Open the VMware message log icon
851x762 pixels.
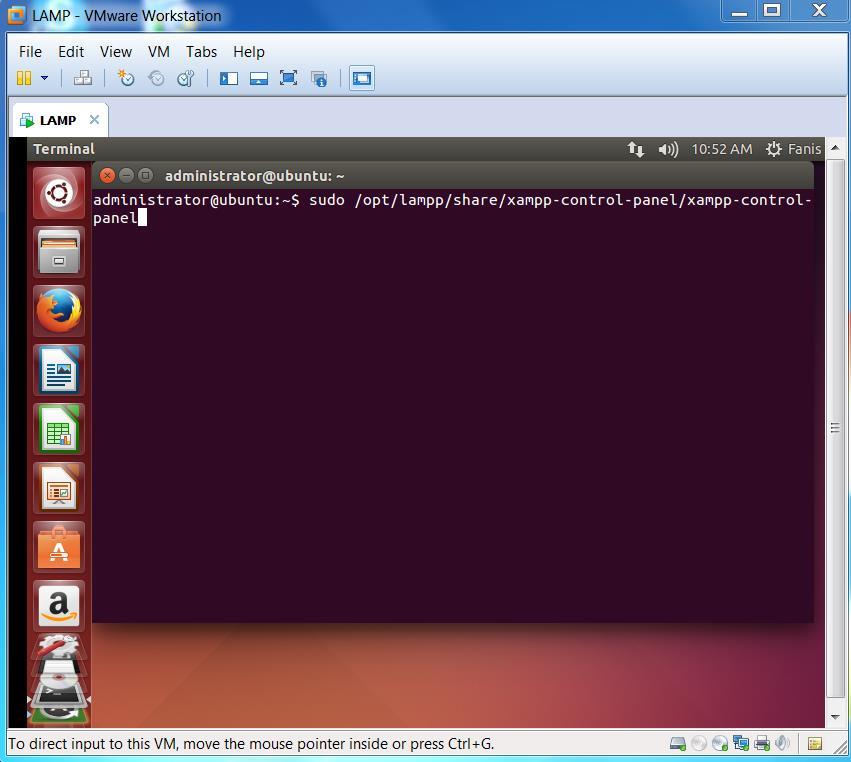815,744
